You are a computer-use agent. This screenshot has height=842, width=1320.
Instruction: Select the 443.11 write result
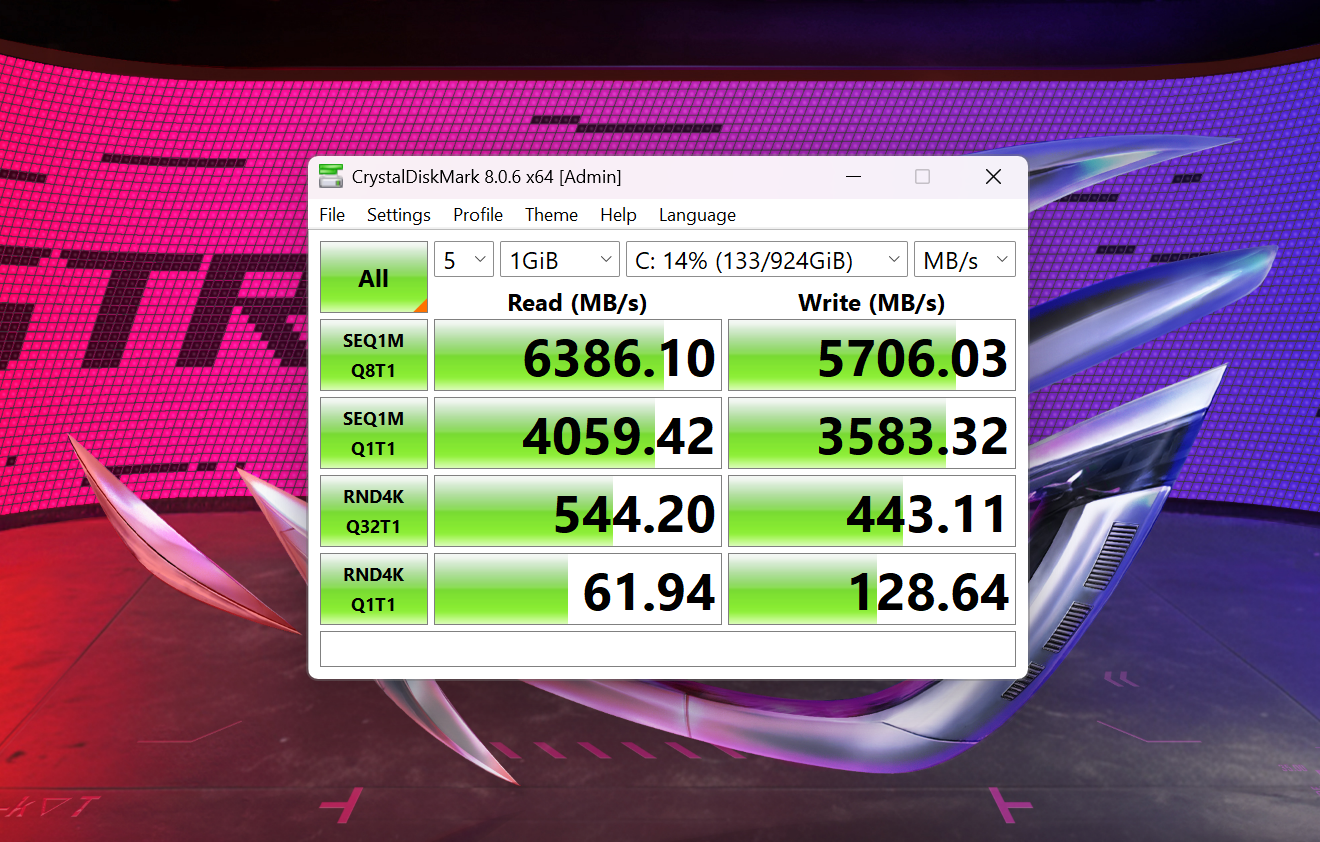[x=872, y=511]
